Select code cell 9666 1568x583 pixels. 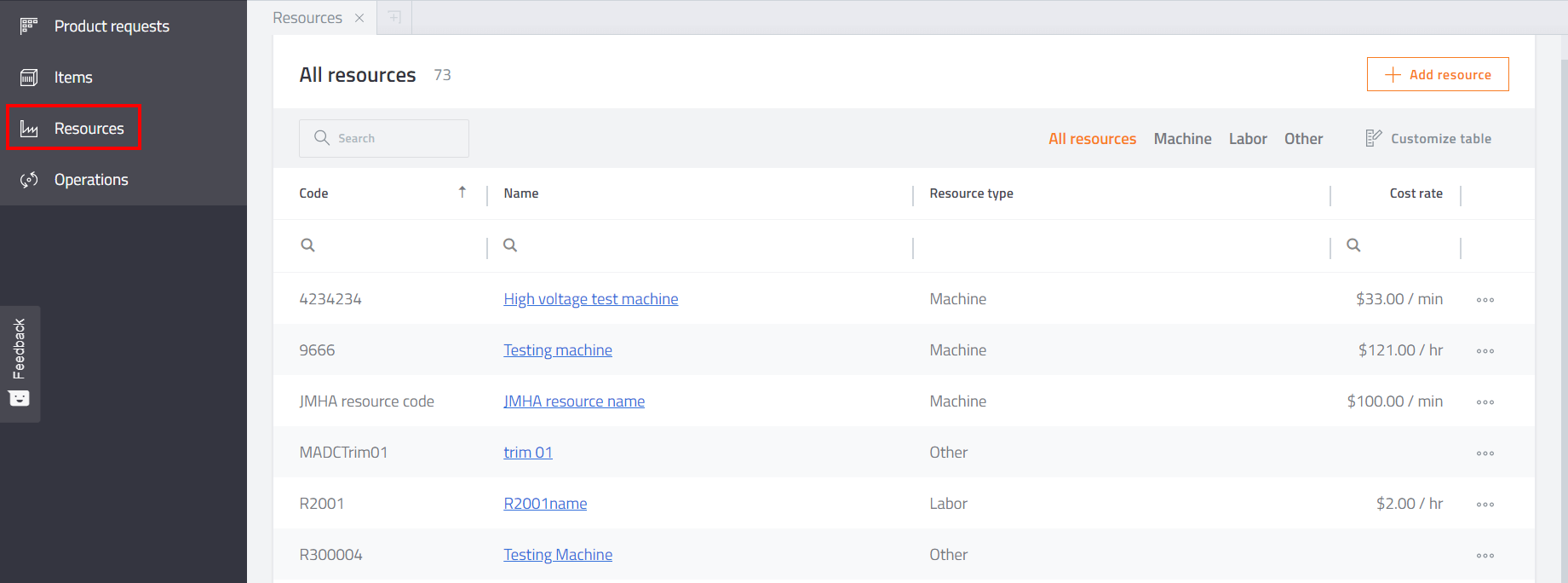[317, 350]
